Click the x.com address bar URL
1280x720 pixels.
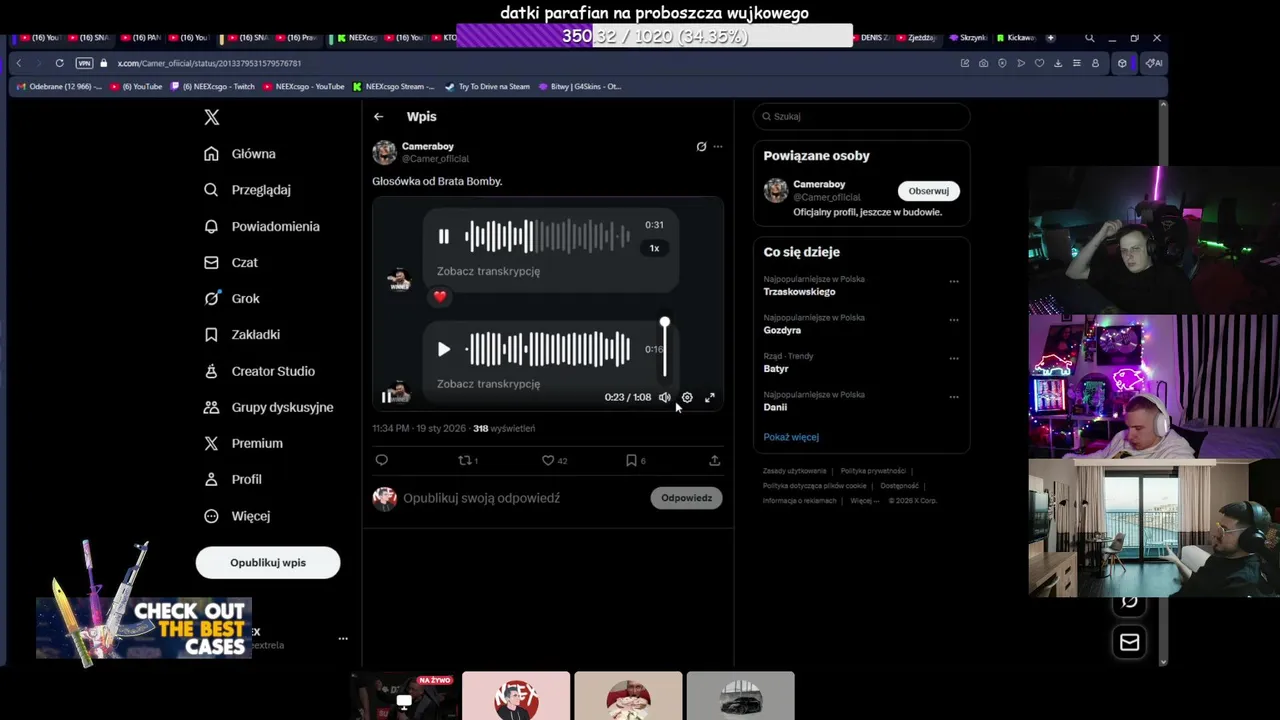209,63
